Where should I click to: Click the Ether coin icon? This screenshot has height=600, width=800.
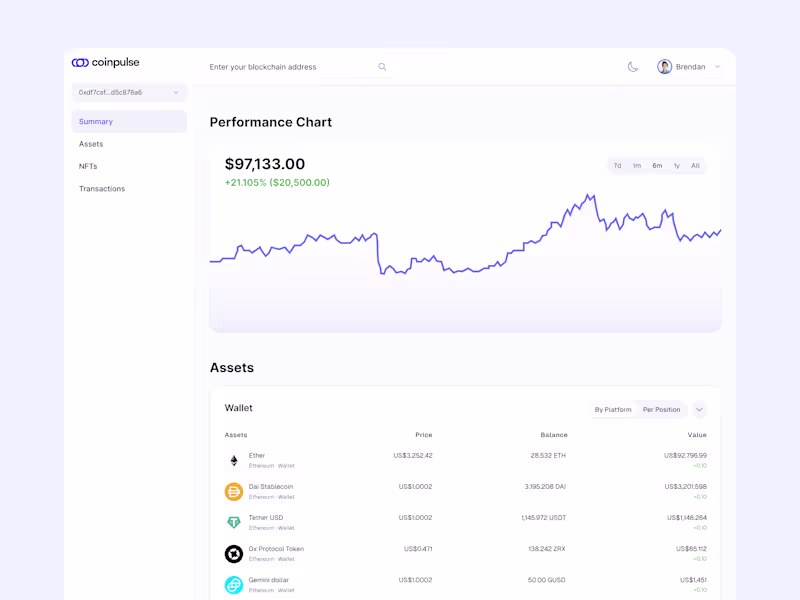[x=234, y=461]
